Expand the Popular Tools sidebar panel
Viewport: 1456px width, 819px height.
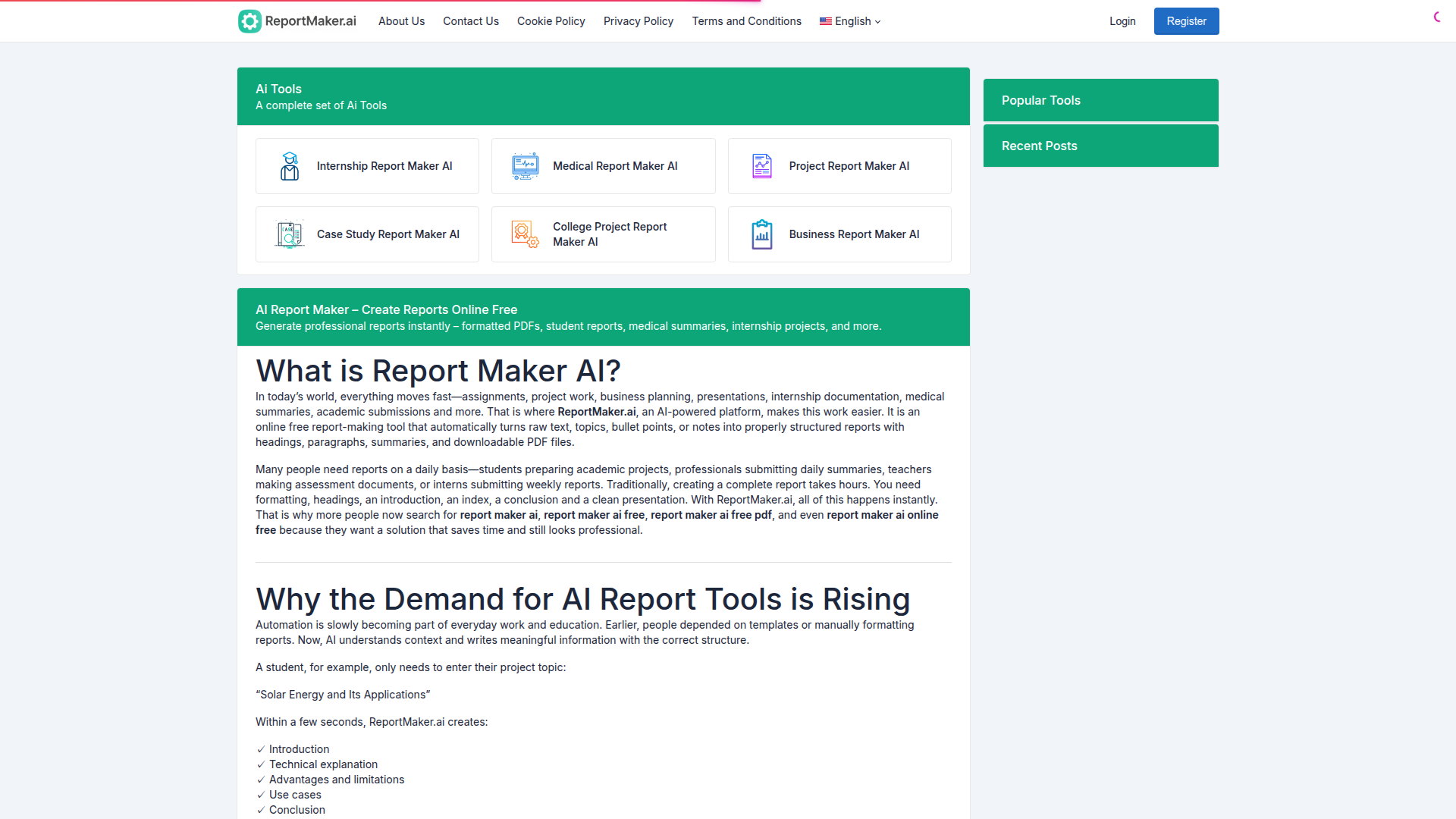pyautogui.click(x=1101, y=100)
